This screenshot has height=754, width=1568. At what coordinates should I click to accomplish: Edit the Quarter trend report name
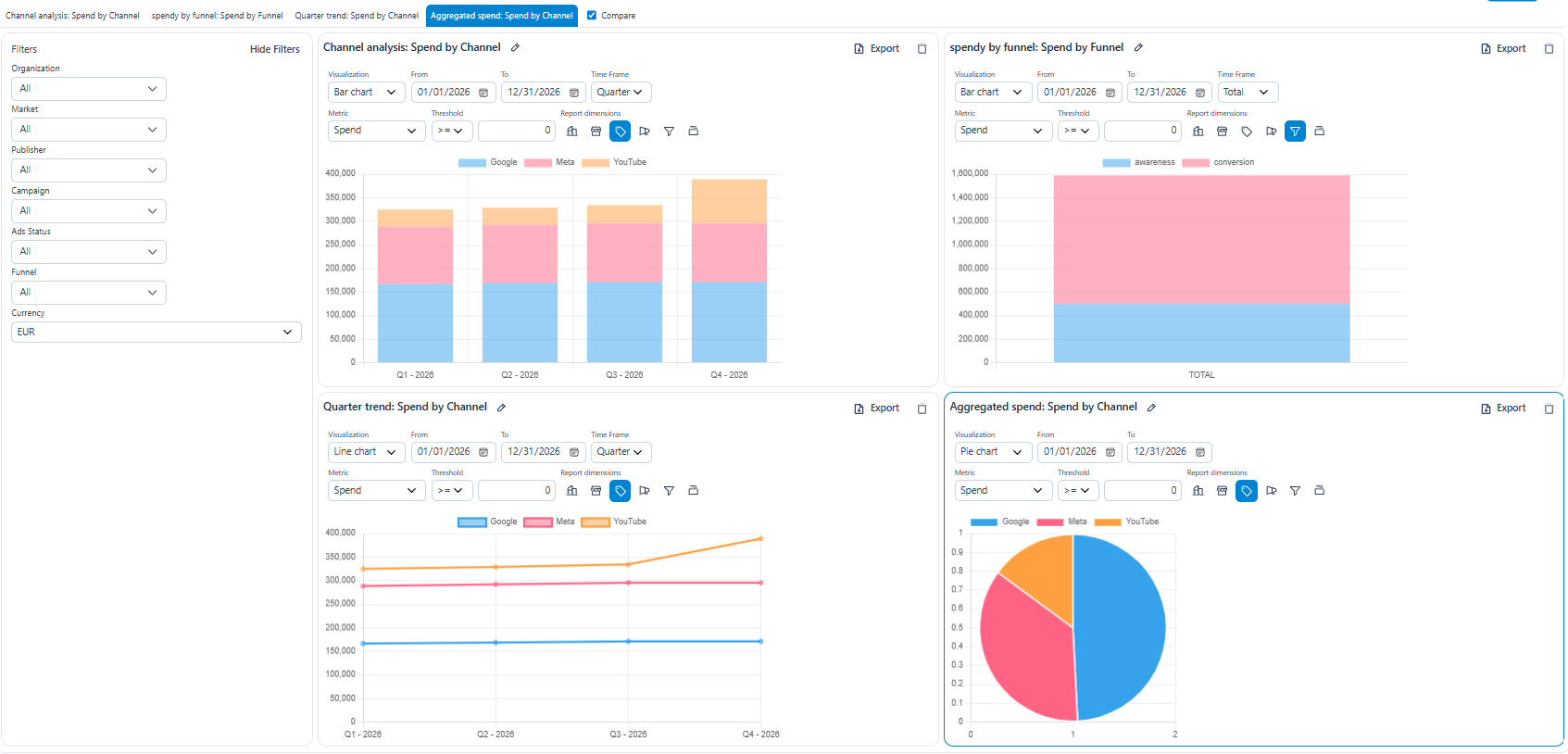[501, 408]
